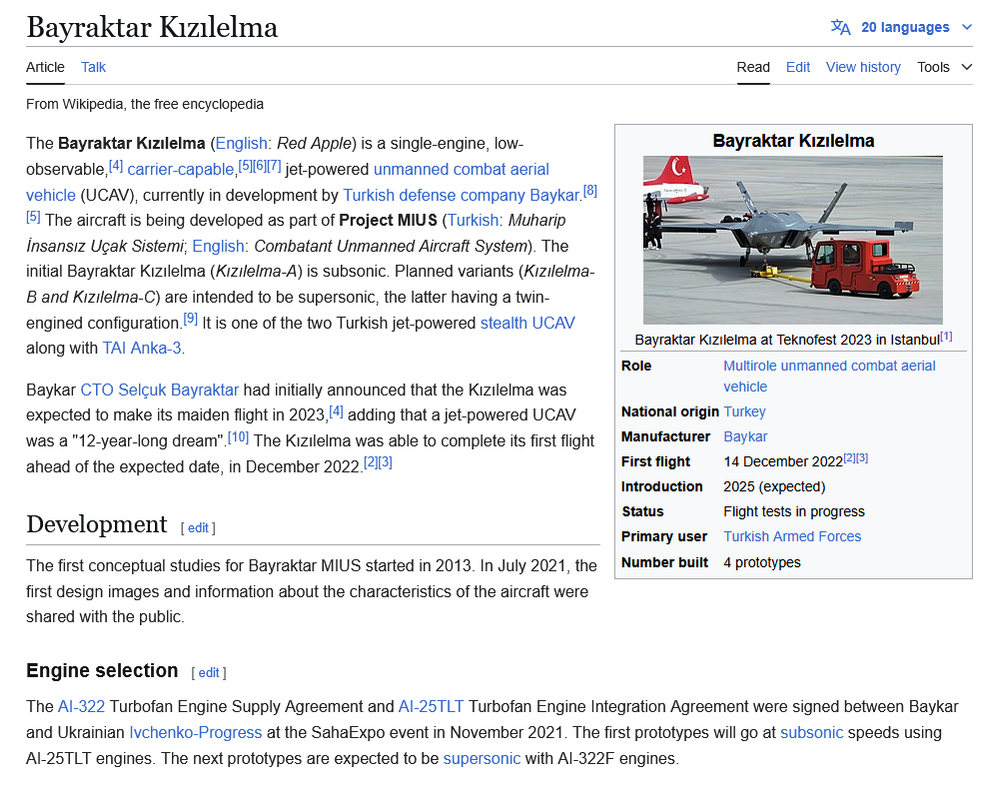998x800 pixels.
Task: Follow the stealth UCAV link
Action: tap(528, 323)
